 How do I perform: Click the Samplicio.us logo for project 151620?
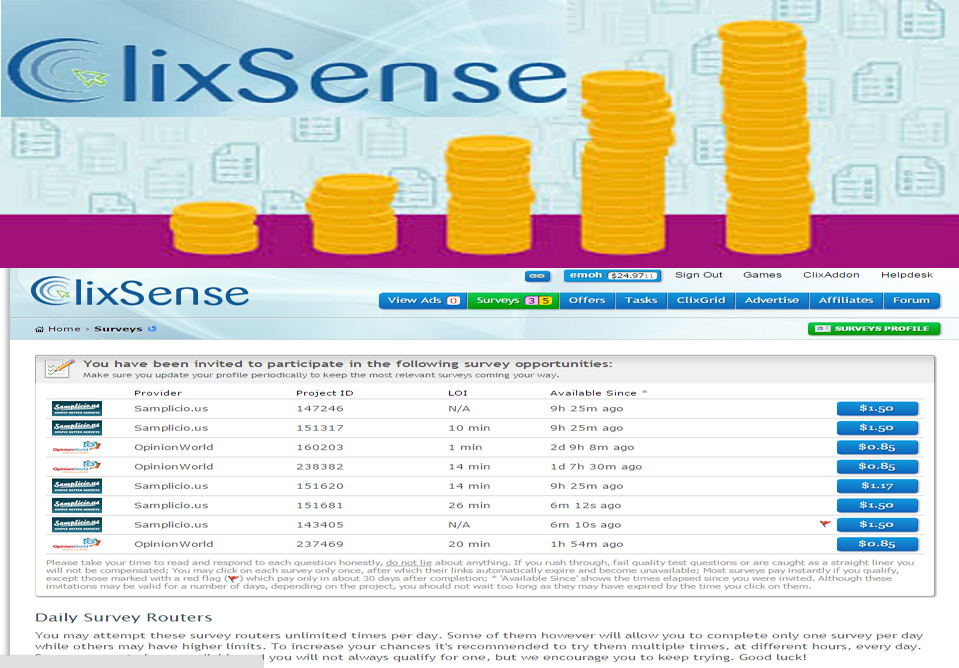[x=77, y=486]
